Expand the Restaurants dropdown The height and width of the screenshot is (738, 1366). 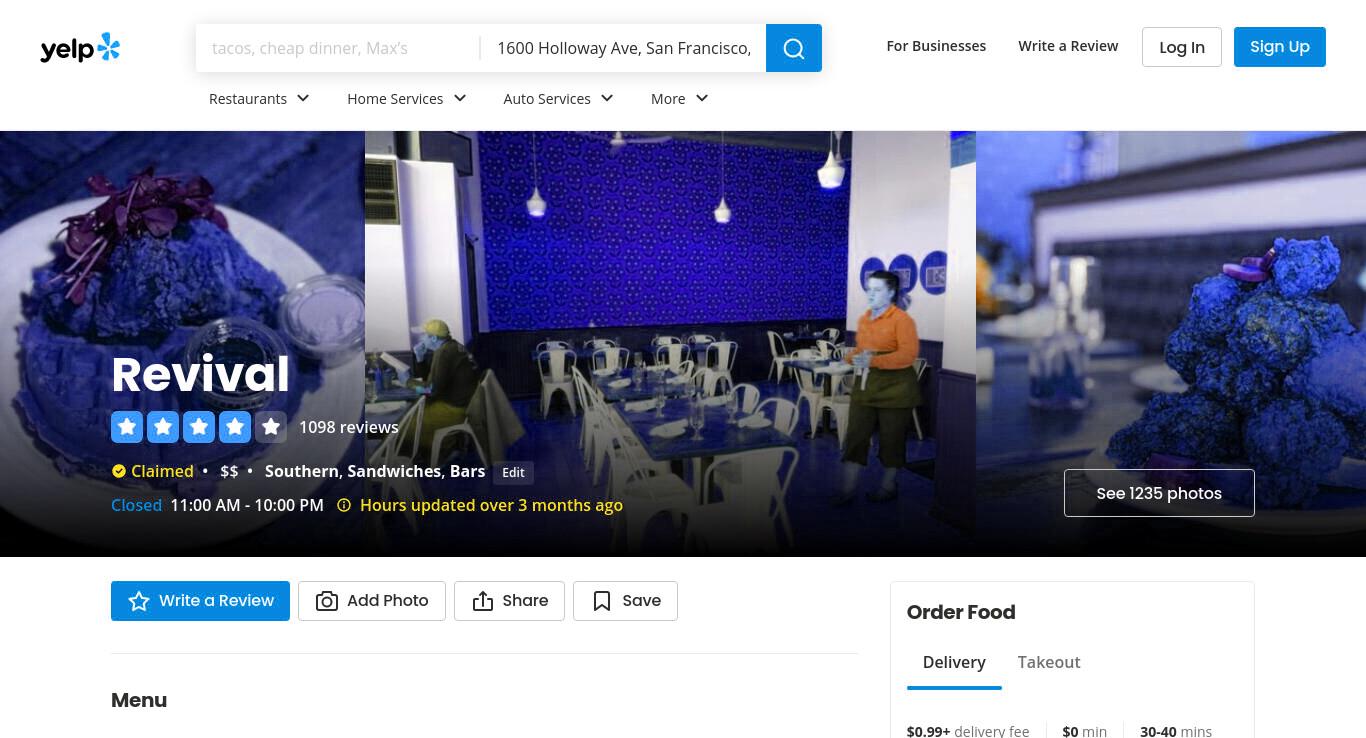coord(259,98)
